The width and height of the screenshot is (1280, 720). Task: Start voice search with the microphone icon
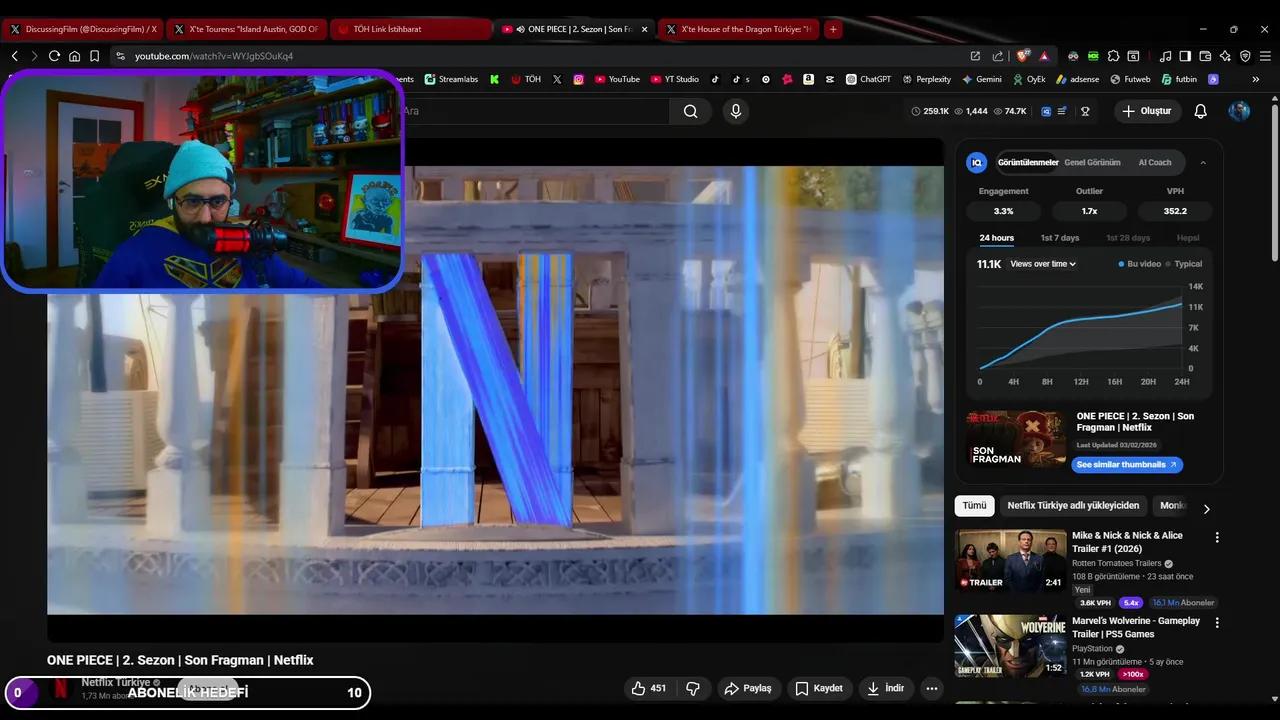point(736,111)
